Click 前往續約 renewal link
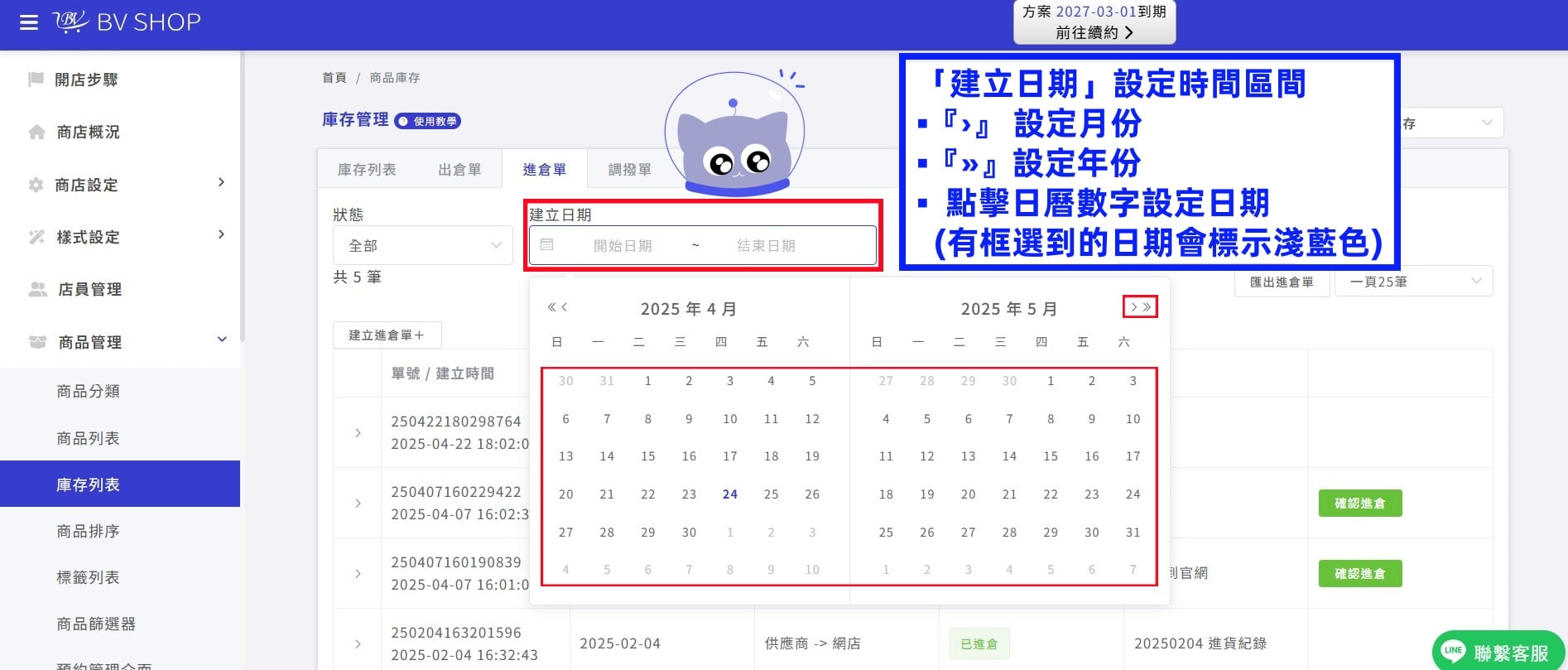1568x670 pixels. 1094,32
